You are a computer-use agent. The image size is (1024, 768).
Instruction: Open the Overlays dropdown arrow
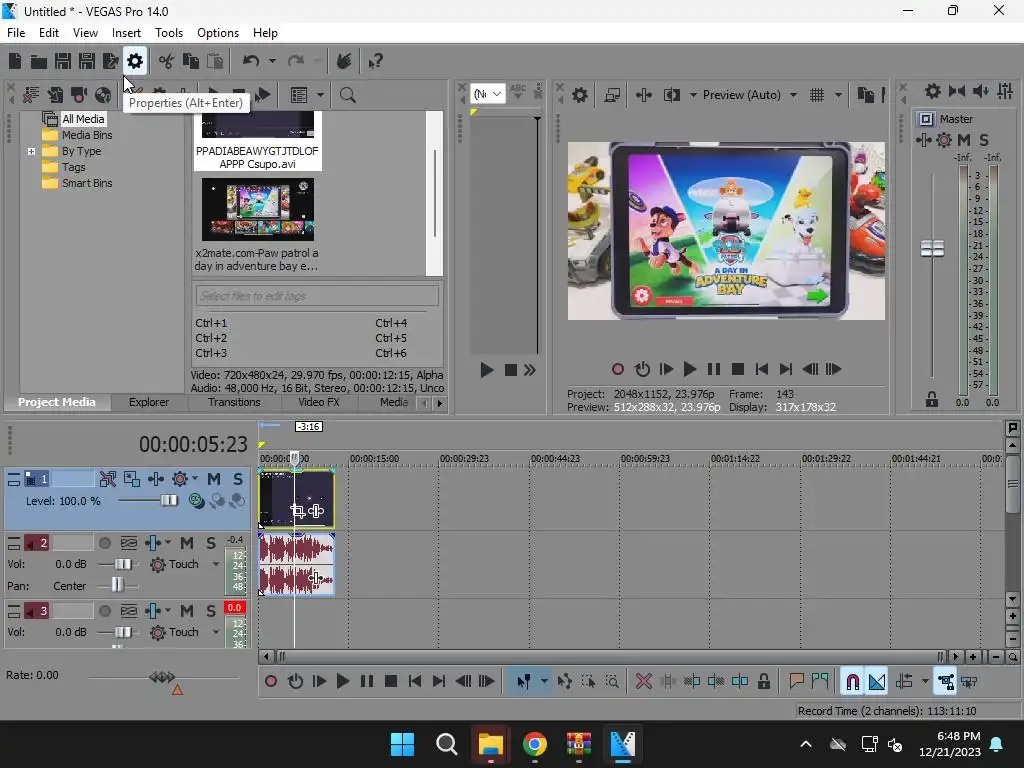[838, 95]
